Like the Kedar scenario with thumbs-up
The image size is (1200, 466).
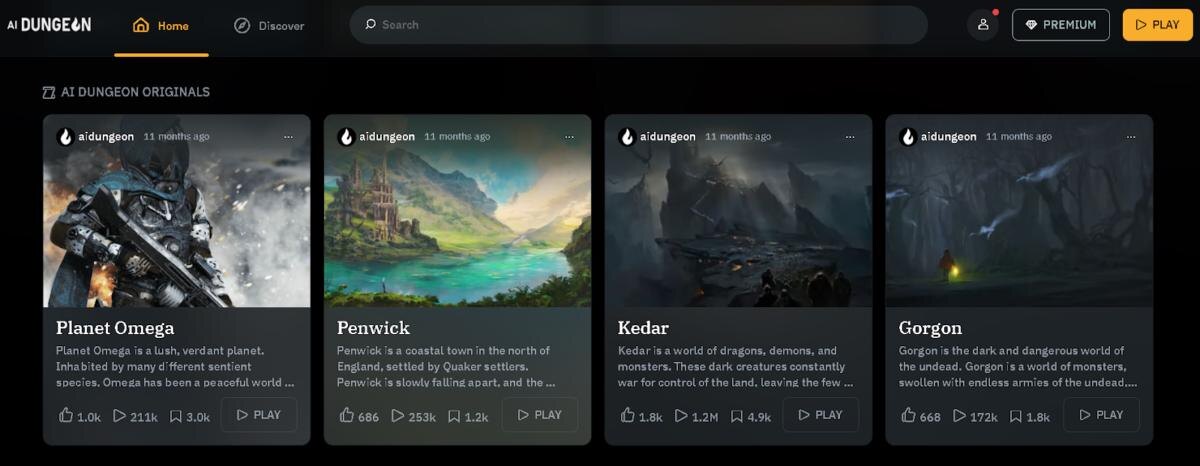(x=628, y=415)
